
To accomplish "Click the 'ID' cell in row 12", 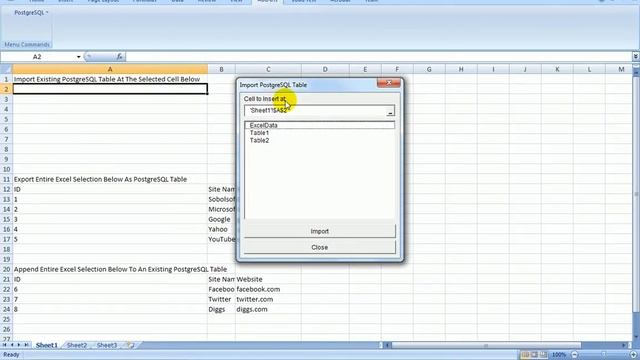I will coord(110,189).
